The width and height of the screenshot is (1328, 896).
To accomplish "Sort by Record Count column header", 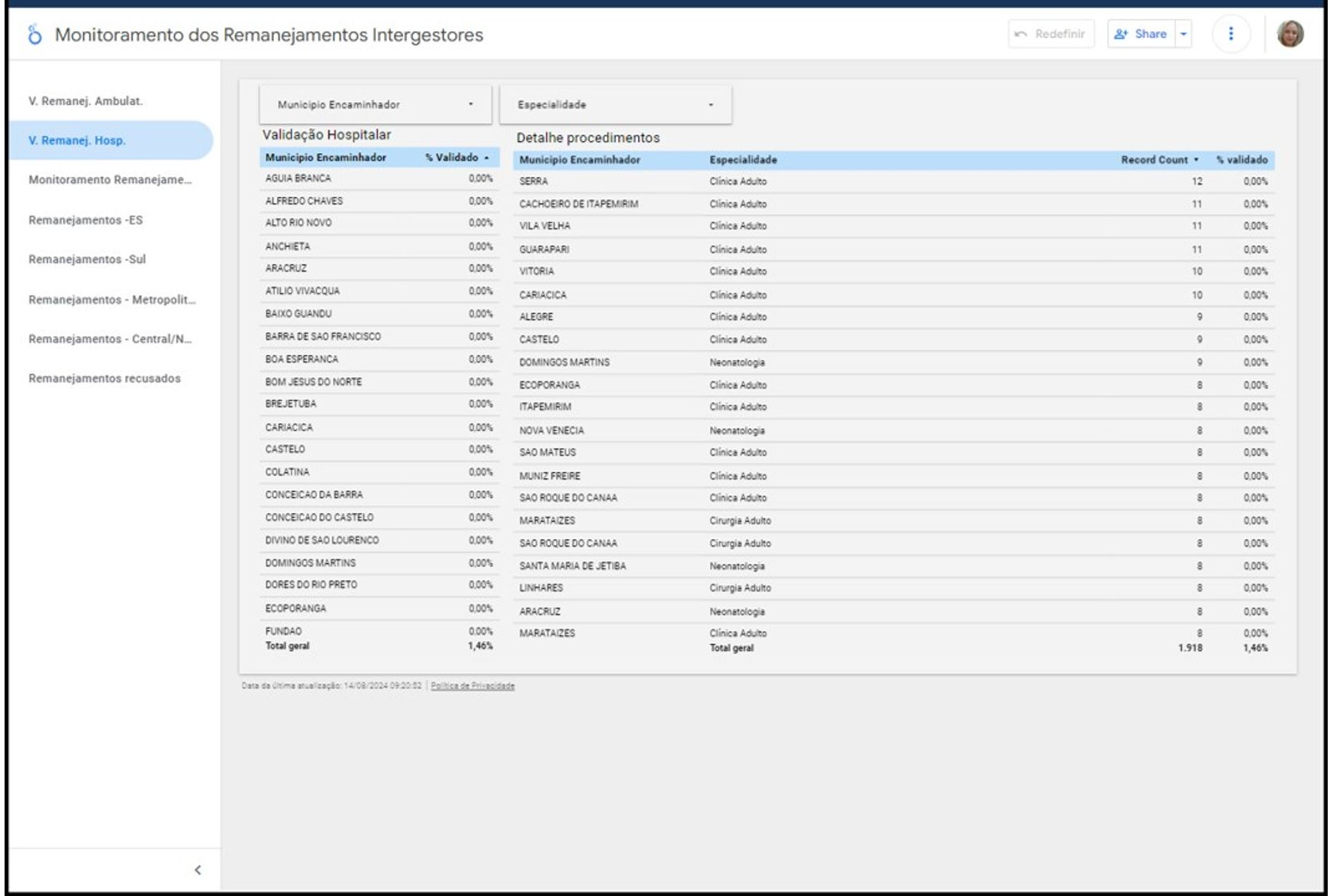I will (x=1154, y=160).
